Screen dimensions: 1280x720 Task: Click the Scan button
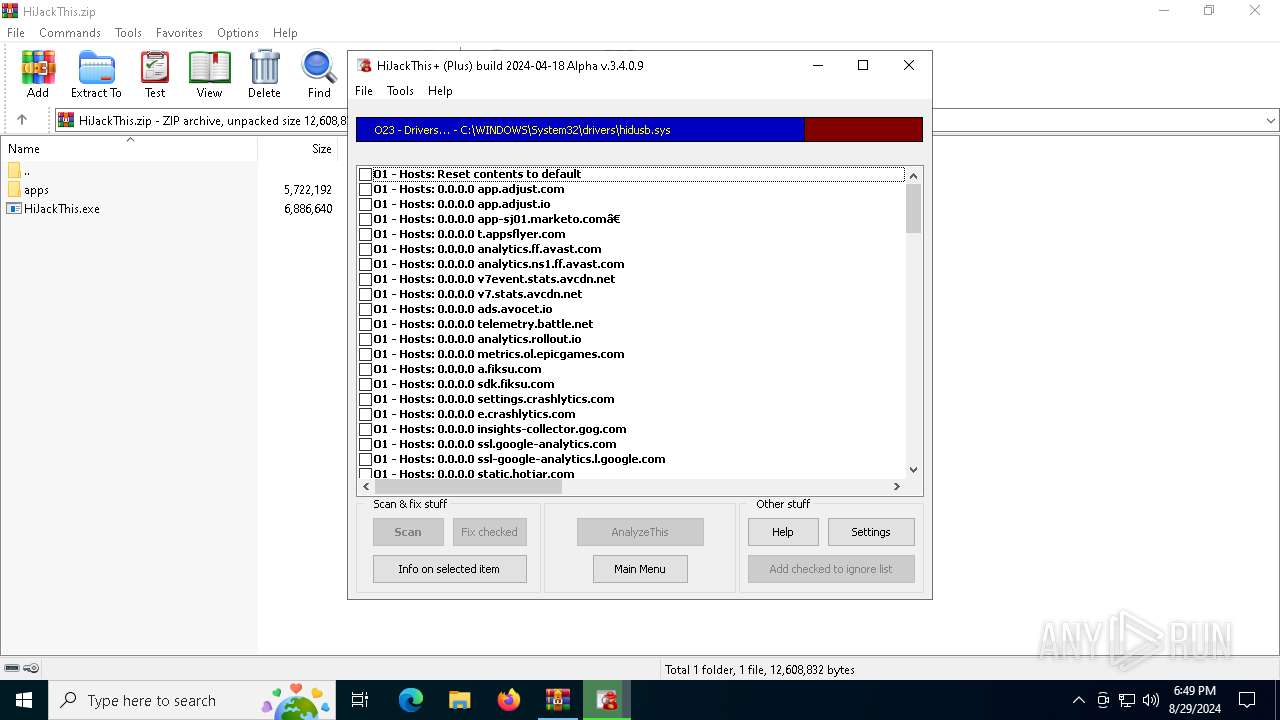[x=408, y=532]
